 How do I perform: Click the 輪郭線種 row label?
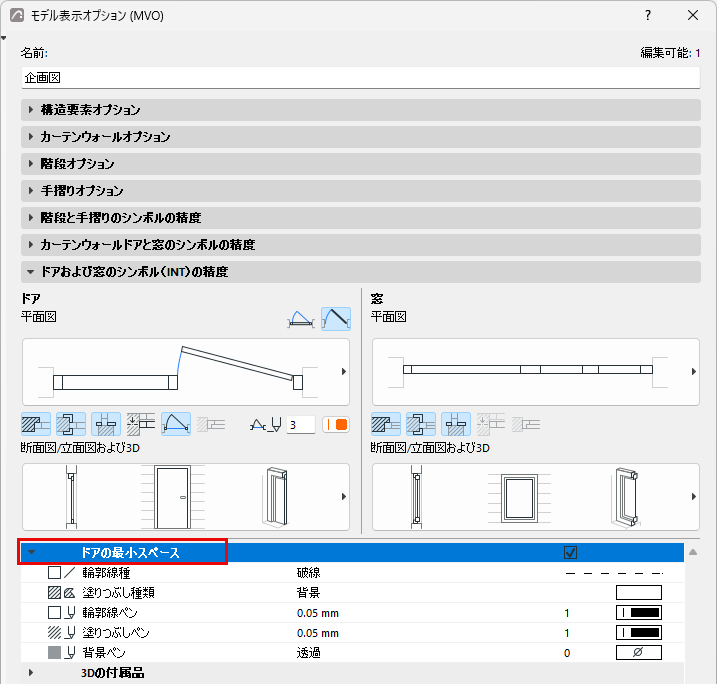(107, 572)
